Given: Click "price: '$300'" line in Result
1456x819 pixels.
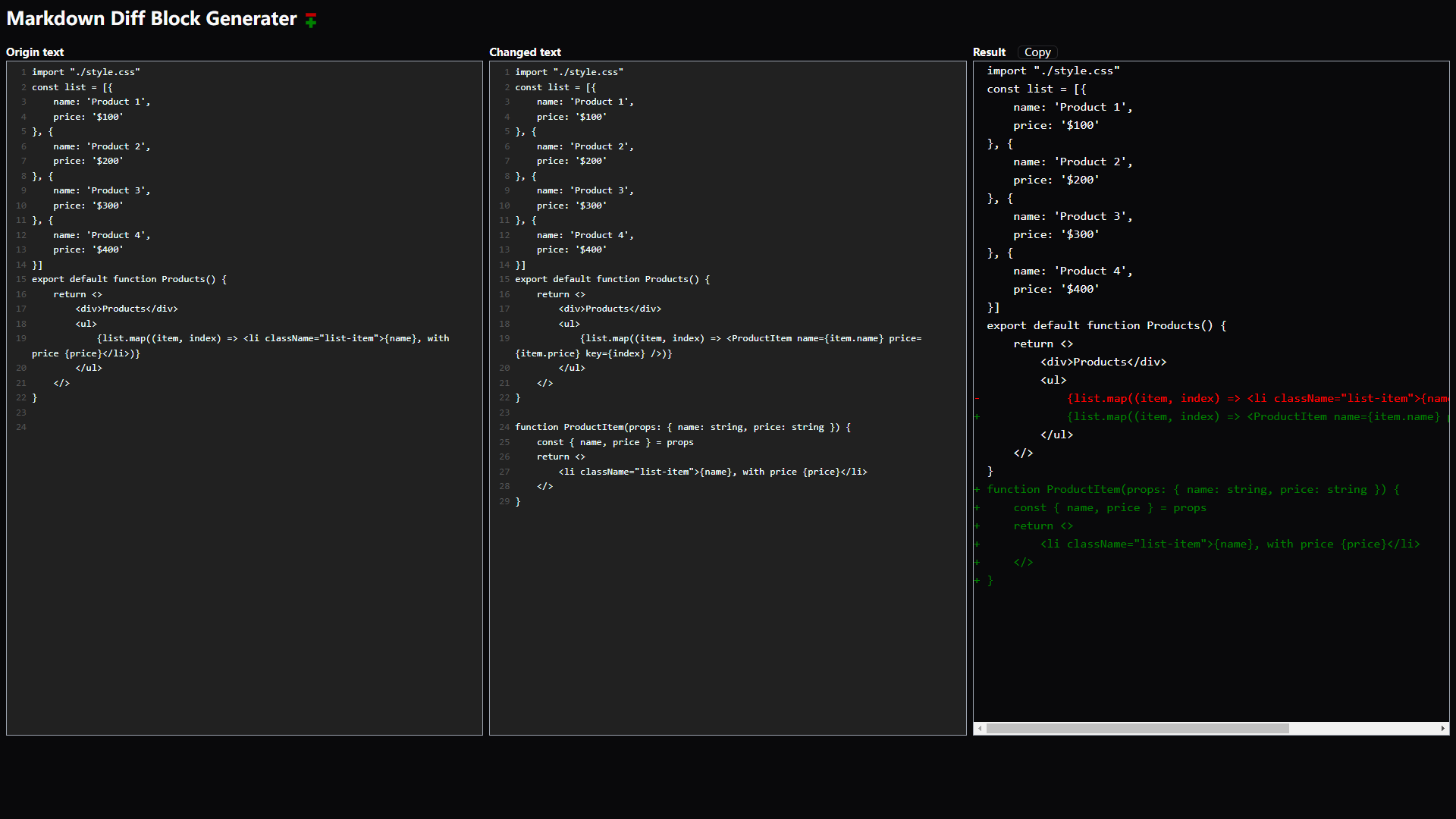Looking at the screenshot, I should pos(1056,234).
